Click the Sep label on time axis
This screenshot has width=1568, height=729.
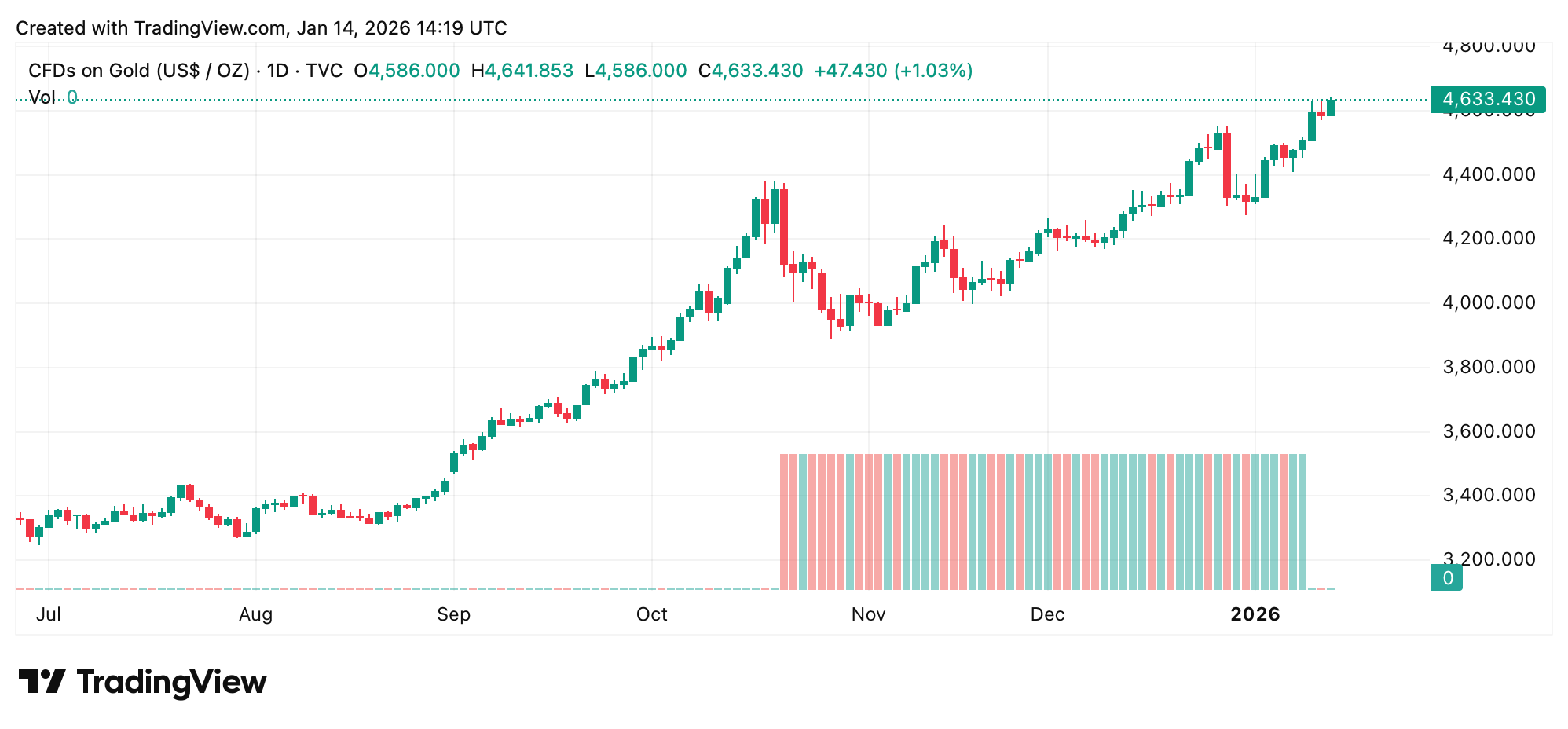click(x=454, y=614)
